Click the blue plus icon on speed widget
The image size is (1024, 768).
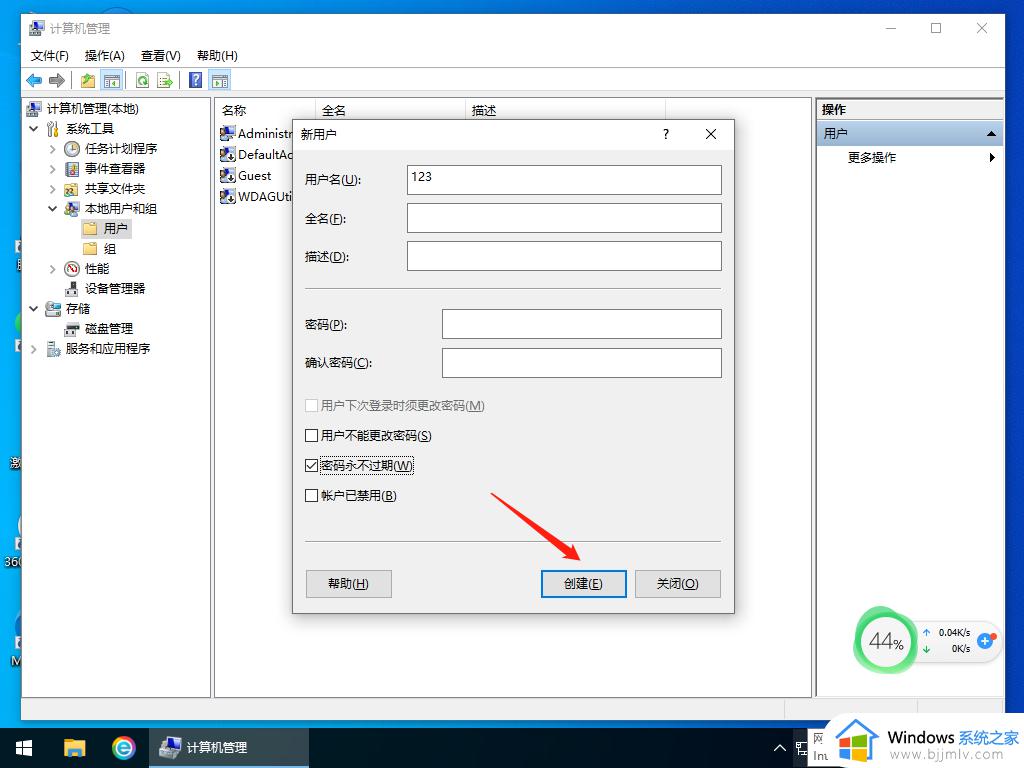985,641
